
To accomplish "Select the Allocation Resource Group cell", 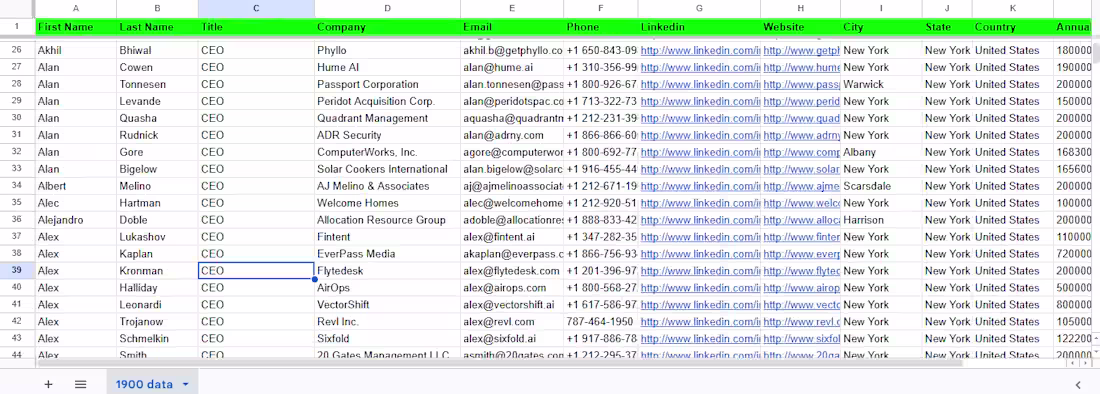I will click(x=387, y=220).
